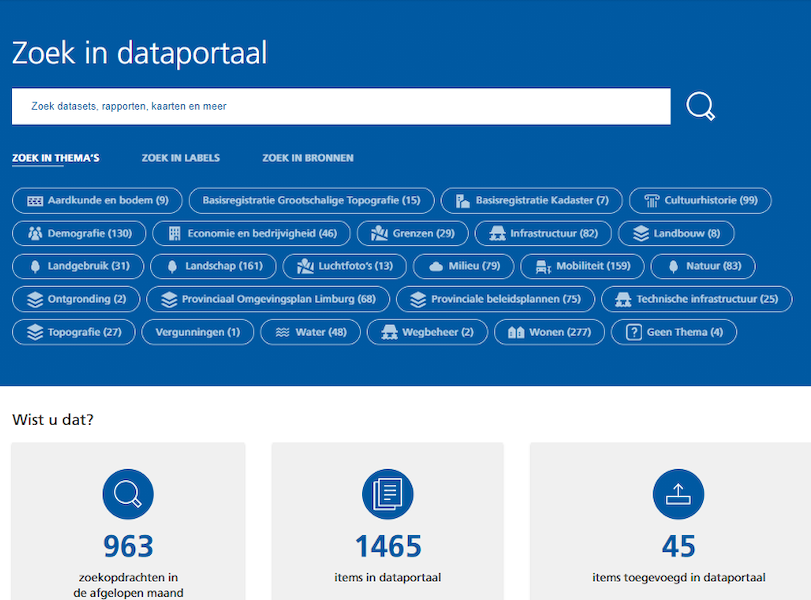Click the cloud icon on the Milieu chip
Image resolution: width=811 pixels, height=600 pixels.
coord(437,266)
